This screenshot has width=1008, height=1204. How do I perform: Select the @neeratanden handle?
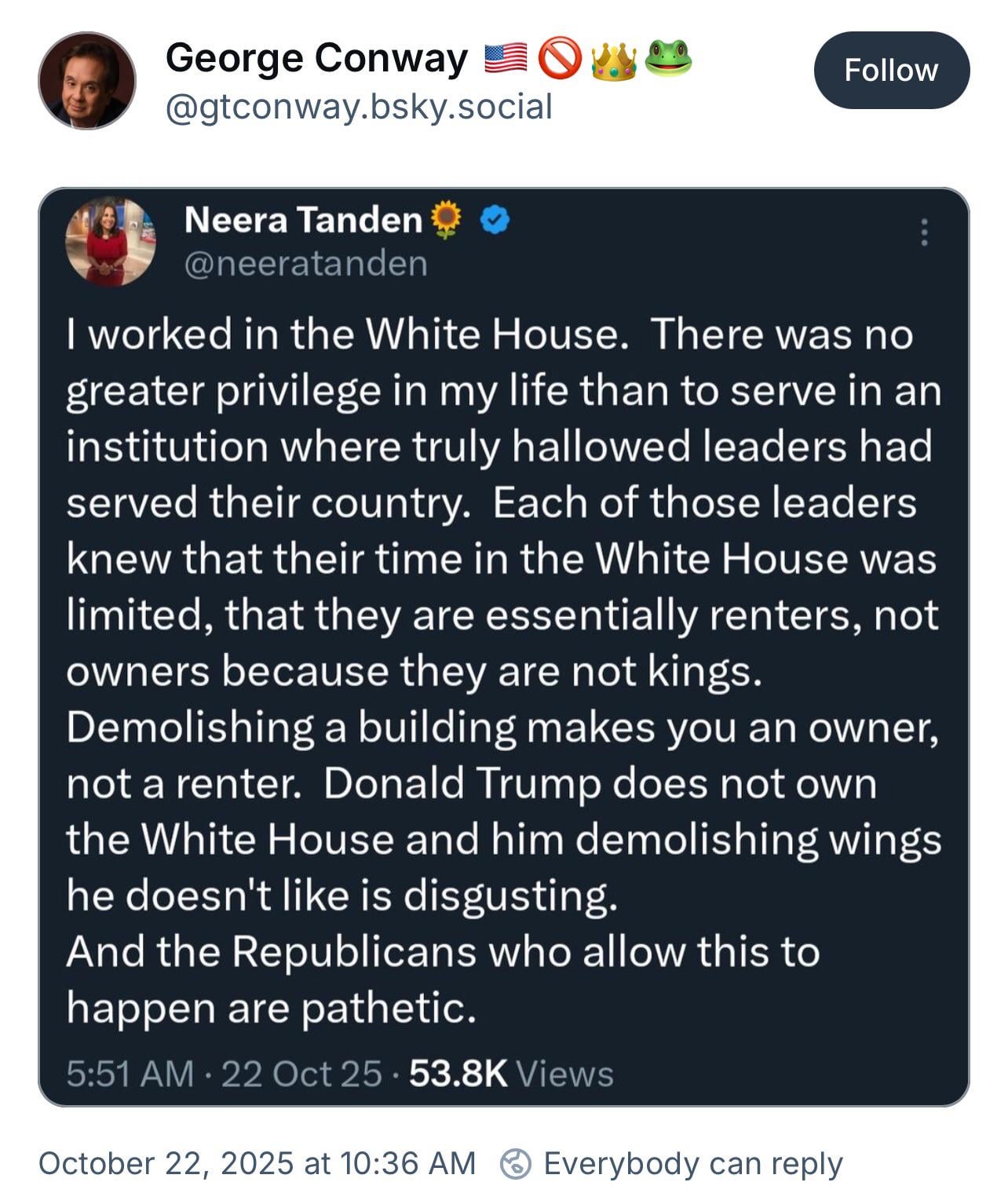pyautogui.click(x=305, y=264)
